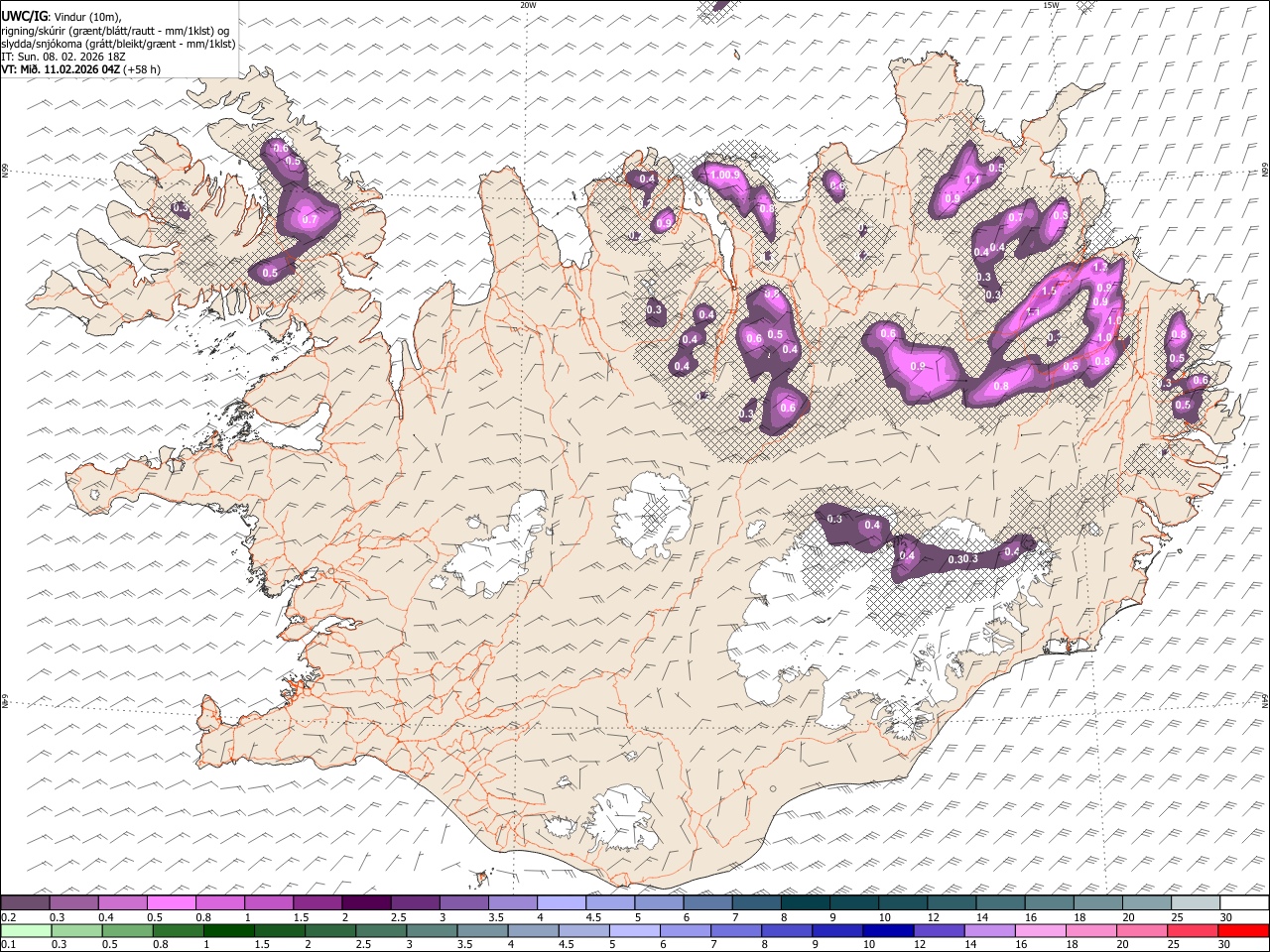Pick the dark green 1 swatch, bottom legend row
Screen dimensions: 1270x952
(x=228, y=930)
